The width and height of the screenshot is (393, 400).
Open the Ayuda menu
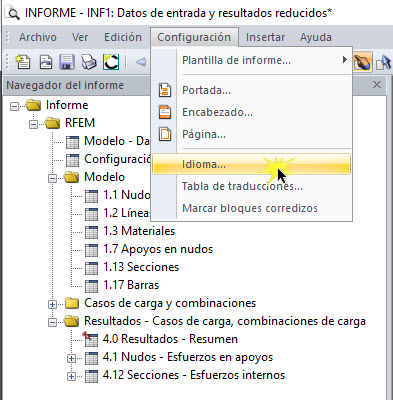tap(316, 37)
